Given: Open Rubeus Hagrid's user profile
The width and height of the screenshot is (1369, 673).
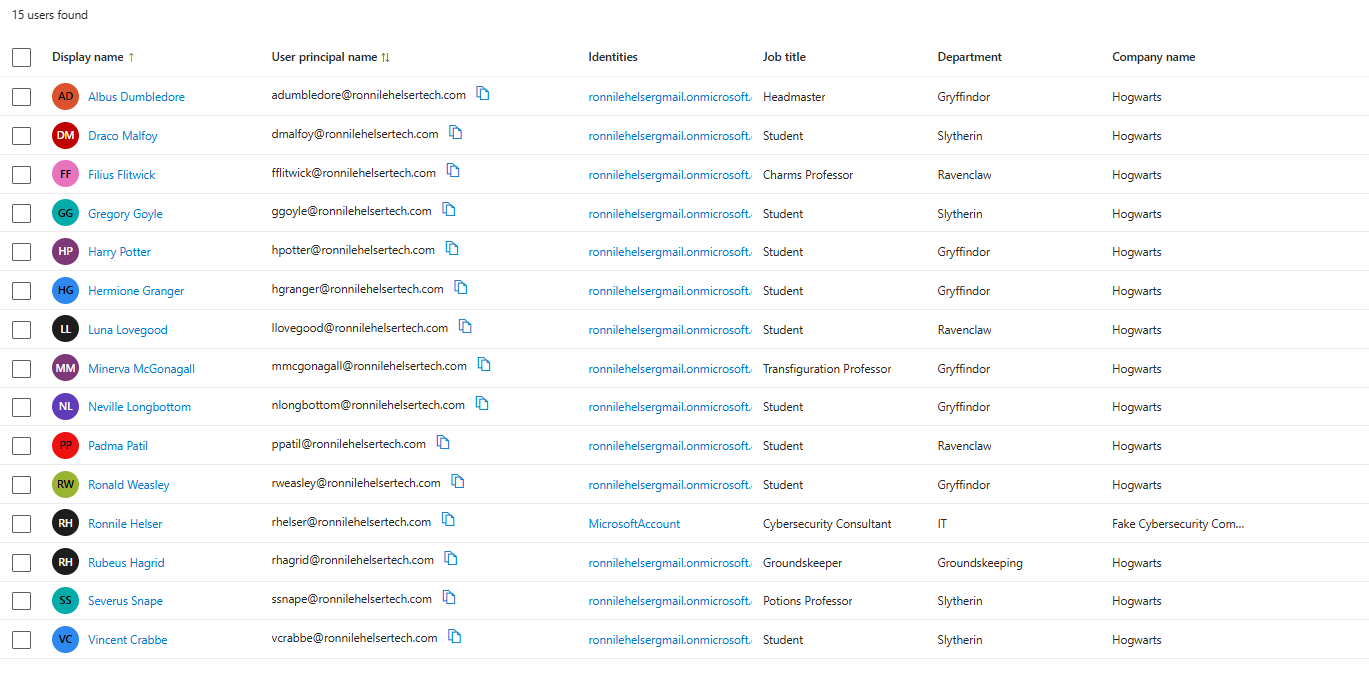Looking at the screenshot, I should click(x=126, y=563).
